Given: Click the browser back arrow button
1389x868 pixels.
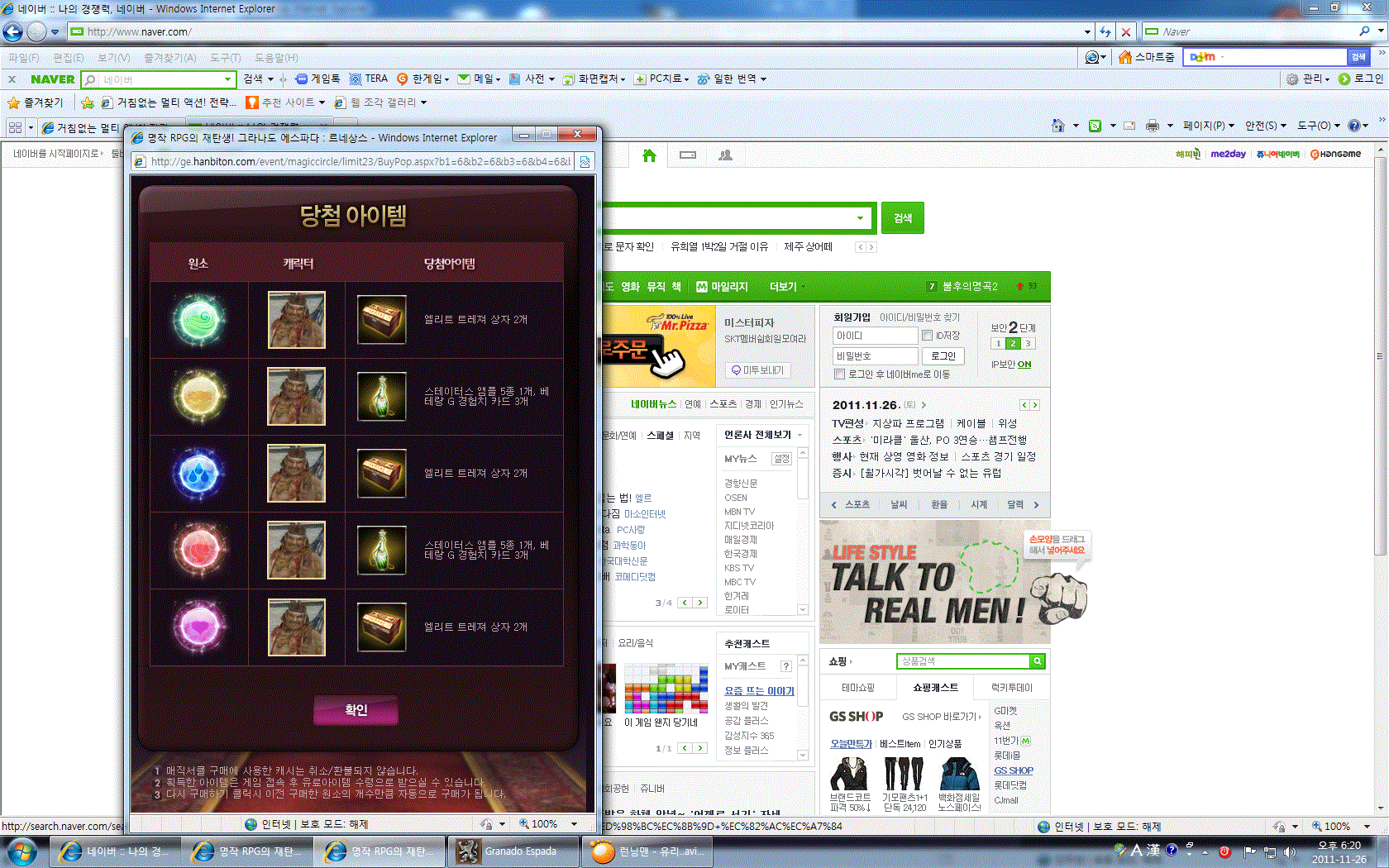Looking at the screenshot, I should (13, 31).
